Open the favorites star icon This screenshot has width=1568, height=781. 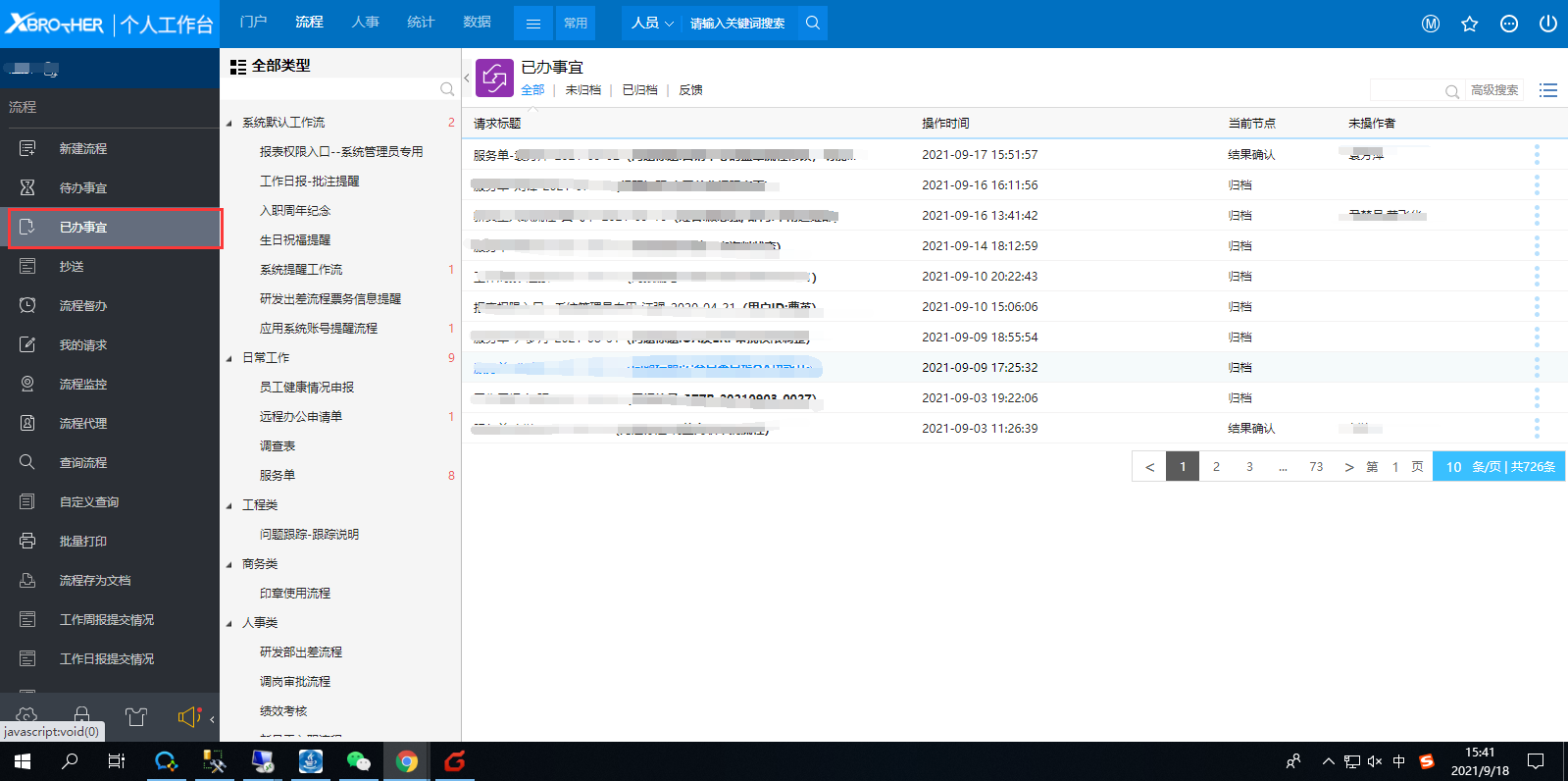click(1469, 24)
